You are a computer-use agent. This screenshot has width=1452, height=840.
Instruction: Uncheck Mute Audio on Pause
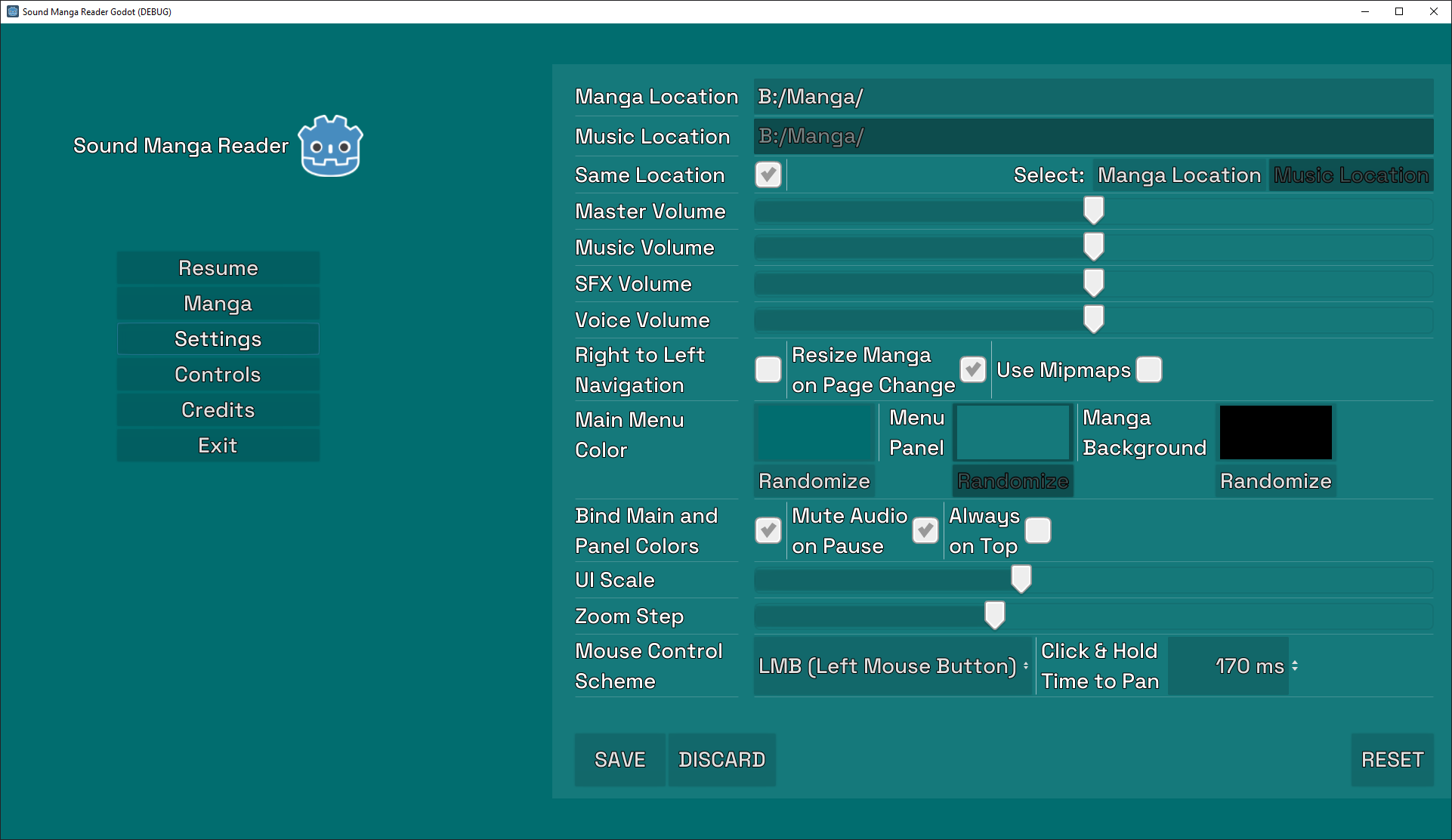pos(925,530)
